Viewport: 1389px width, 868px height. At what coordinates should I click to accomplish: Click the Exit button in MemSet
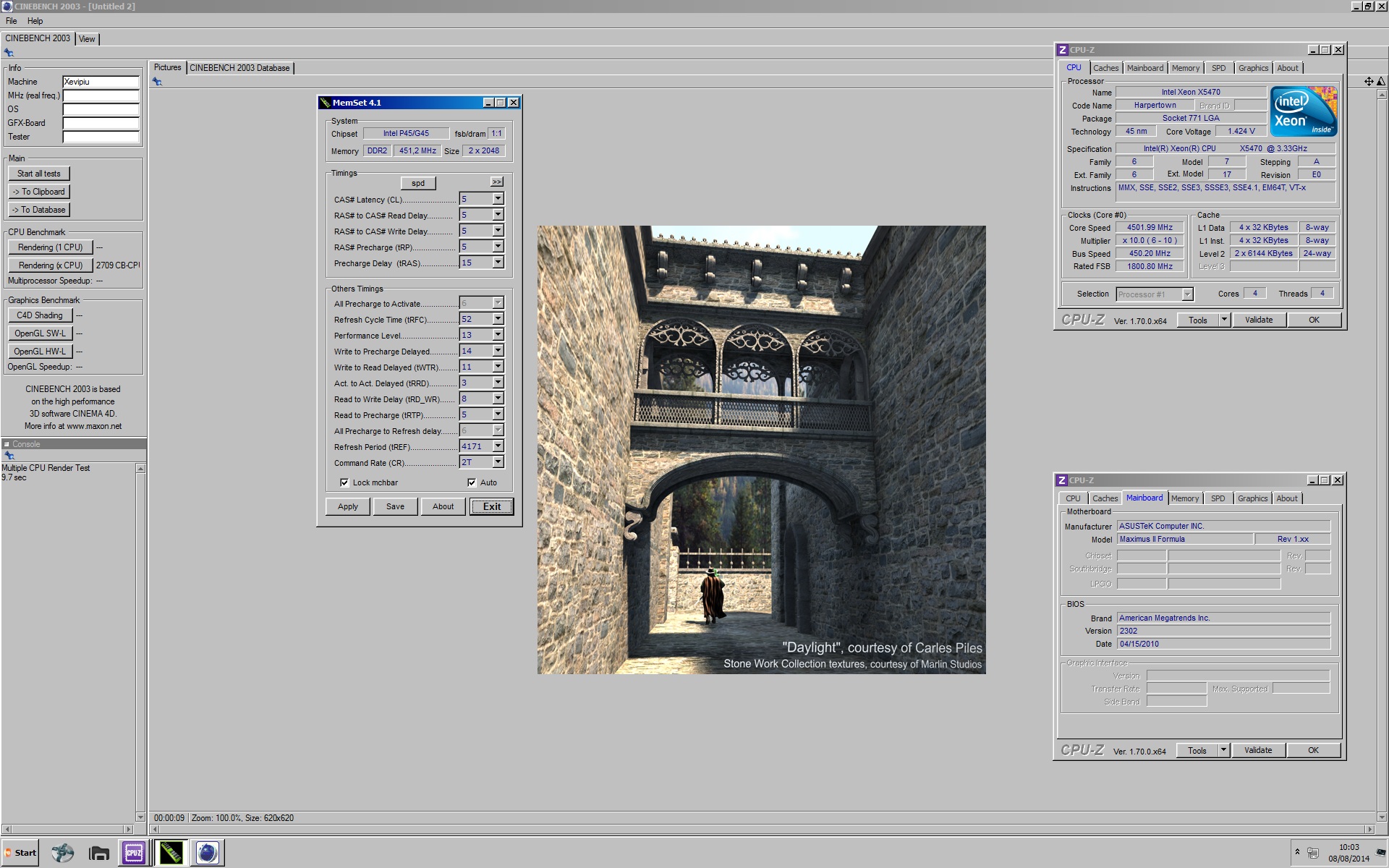pos(492,506)
